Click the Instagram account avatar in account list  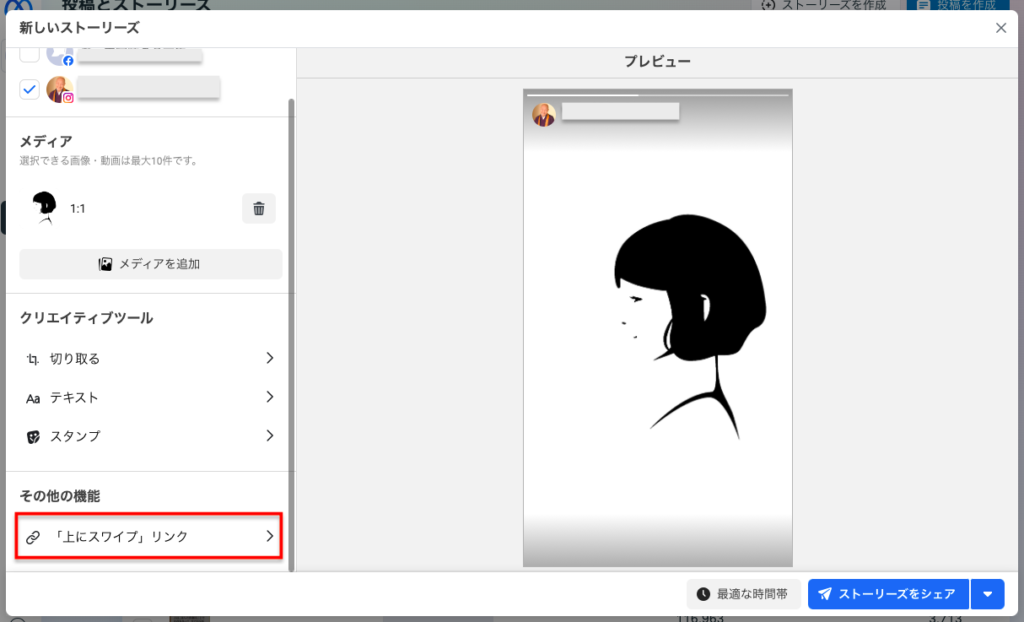tap(59, 90)
